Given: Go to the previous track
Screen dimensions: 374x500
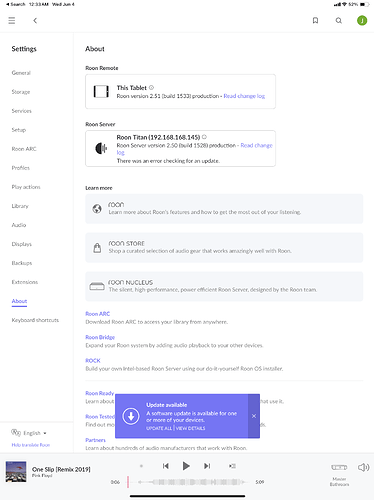Looking at the screenshot, I should coord(166,466).
